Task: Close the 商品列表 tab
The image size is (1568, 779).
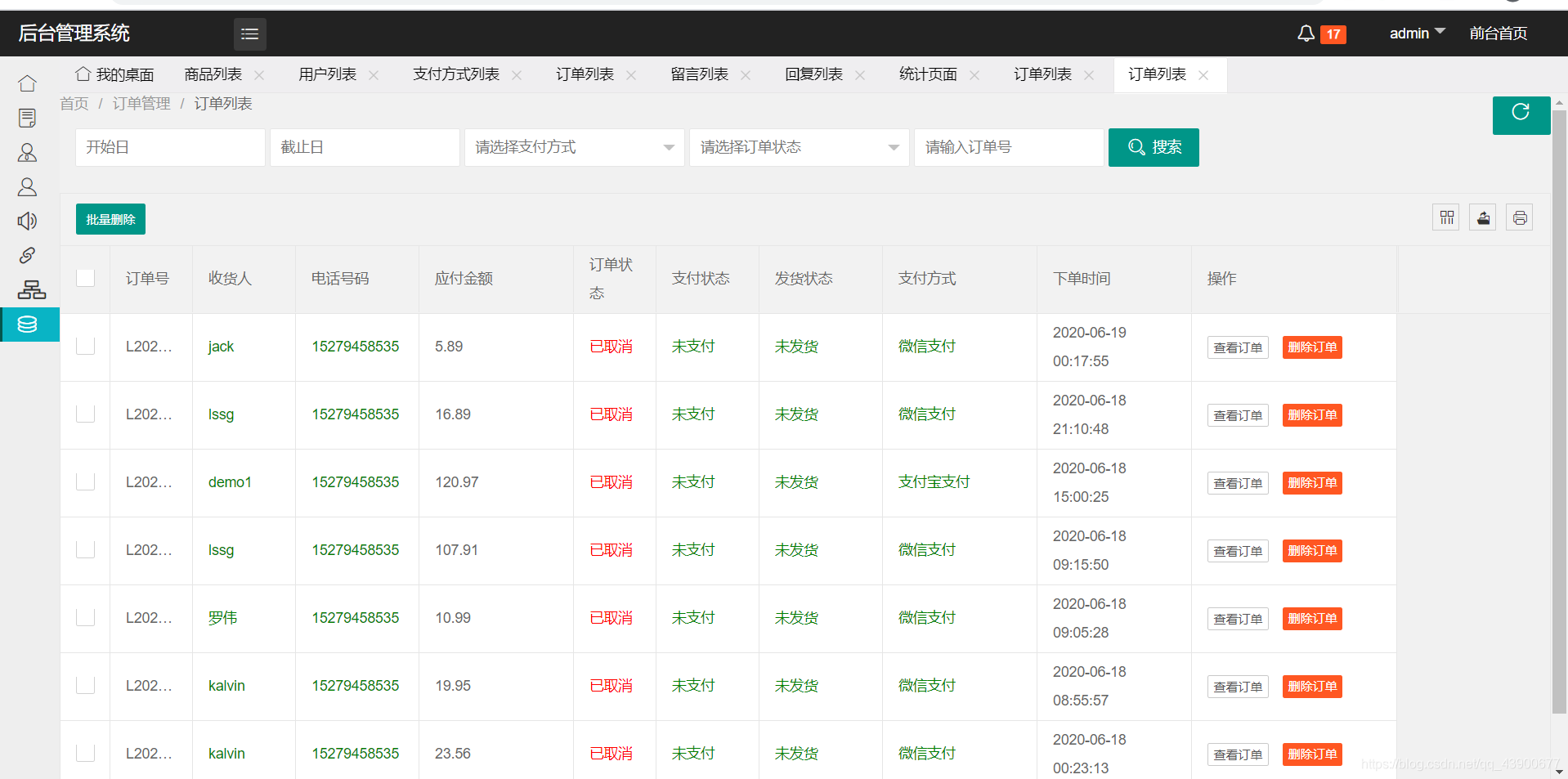Action: click(x=259, y=75)
